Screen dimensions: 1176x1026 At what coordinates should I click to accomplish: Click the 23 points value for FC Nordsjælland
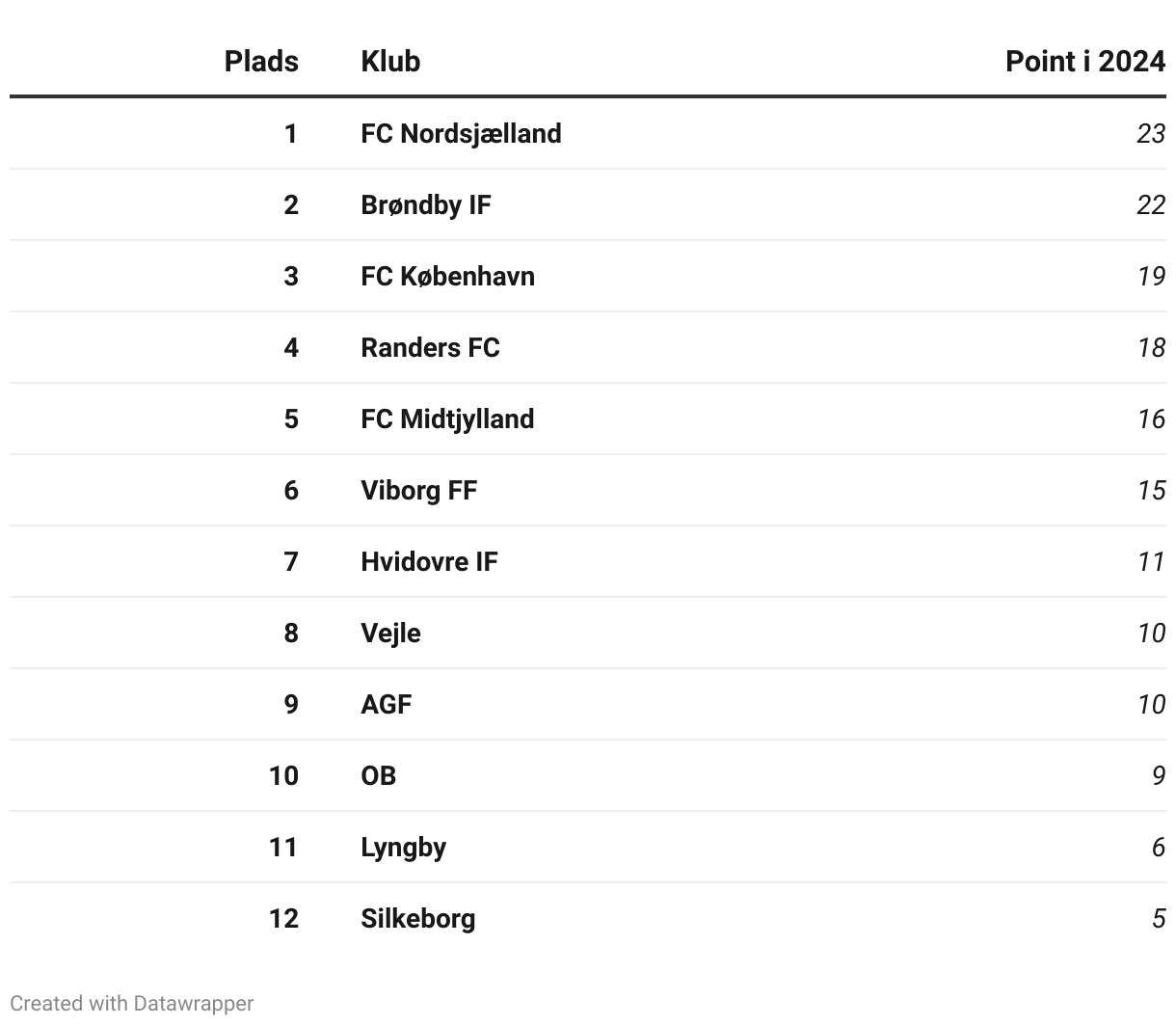tap(1151, 133)
